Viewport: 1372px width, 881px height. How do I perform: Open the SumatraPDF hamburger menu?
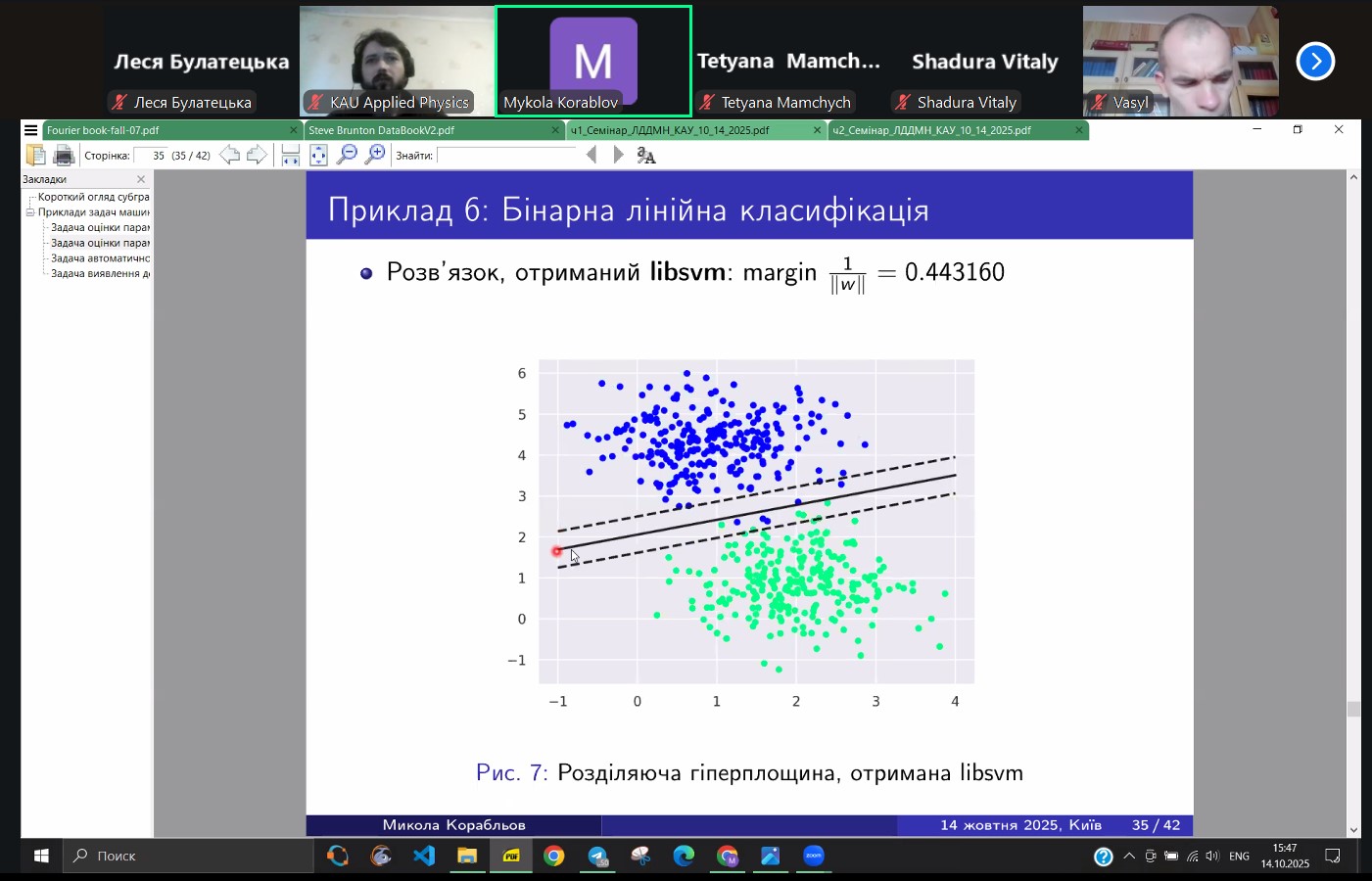point(30,130)
